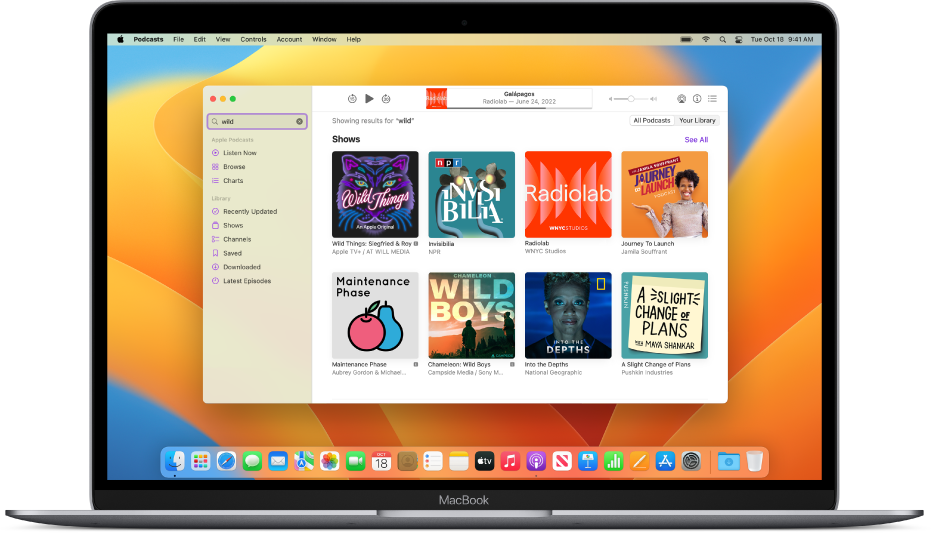Open the File menu
Viewport: 932px width, 536px height.
178,39
